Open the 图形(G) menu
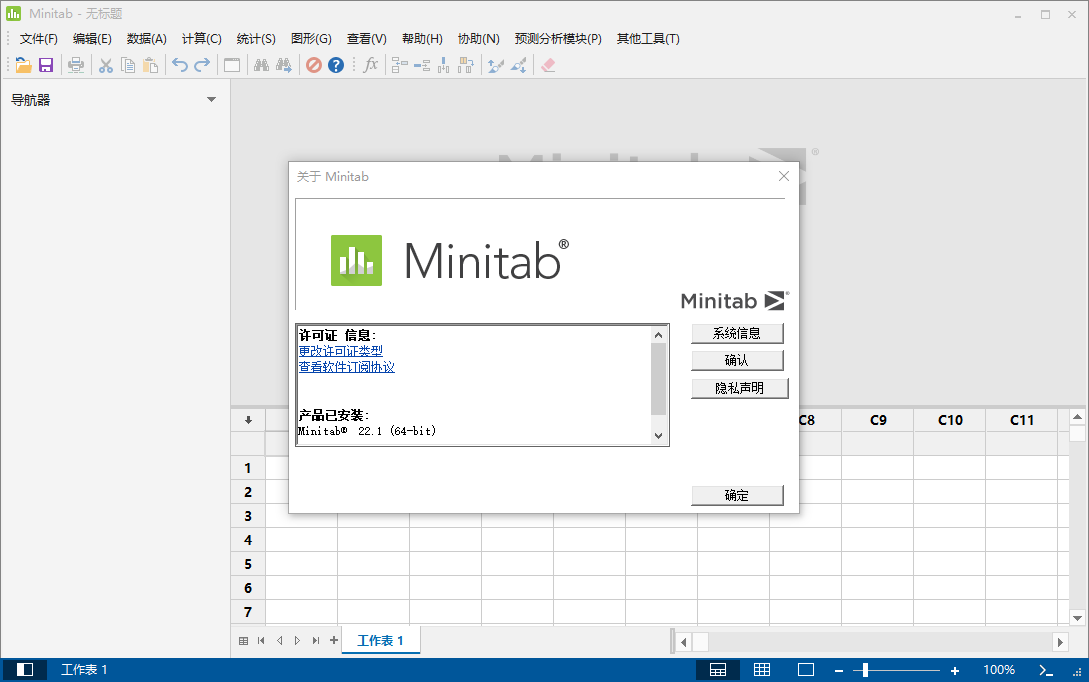The height and width of the screenshot is (682, 1089). click(x=310, y=39)
